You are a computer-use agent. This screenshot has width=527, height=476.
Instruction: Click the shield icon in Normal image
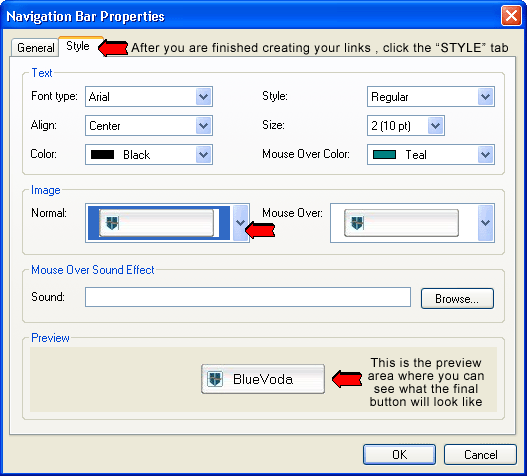(x=112, y=223)
